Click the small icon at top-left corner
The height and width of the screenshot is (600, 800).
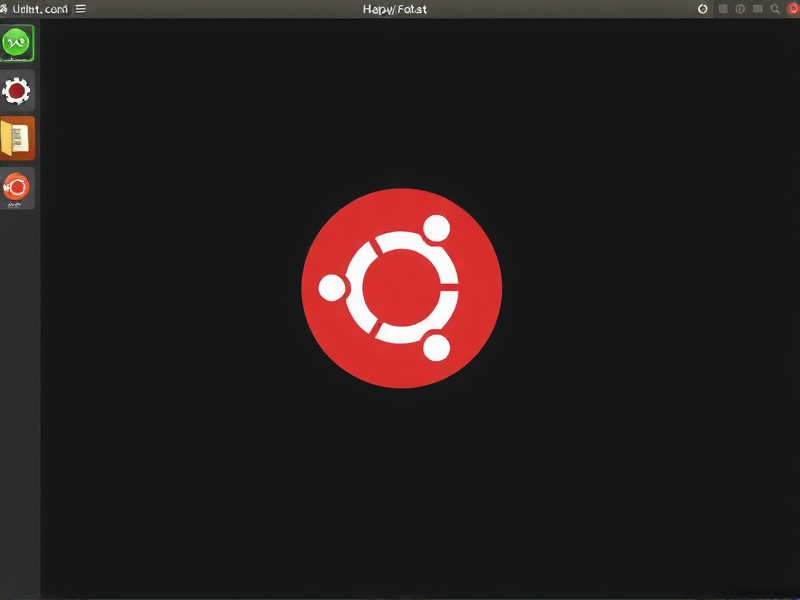click(5, 9)
